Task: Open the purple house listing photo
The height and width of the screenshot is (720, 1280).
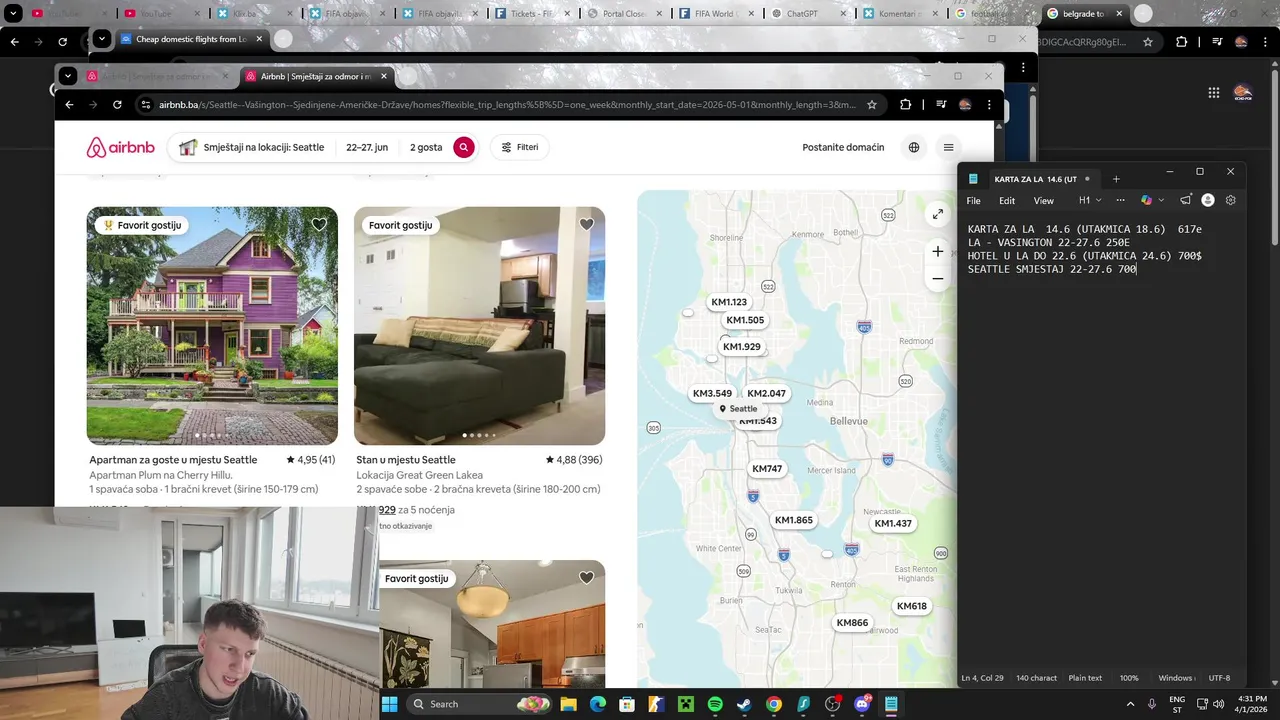Action: click(212, 326)
